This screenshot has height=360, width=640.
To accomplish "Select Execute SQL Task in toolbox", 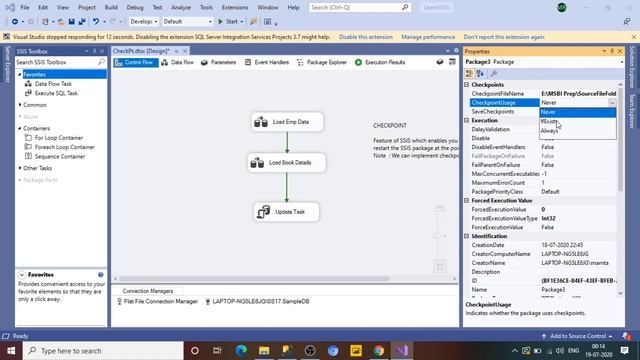I will (x=56, y=93).
